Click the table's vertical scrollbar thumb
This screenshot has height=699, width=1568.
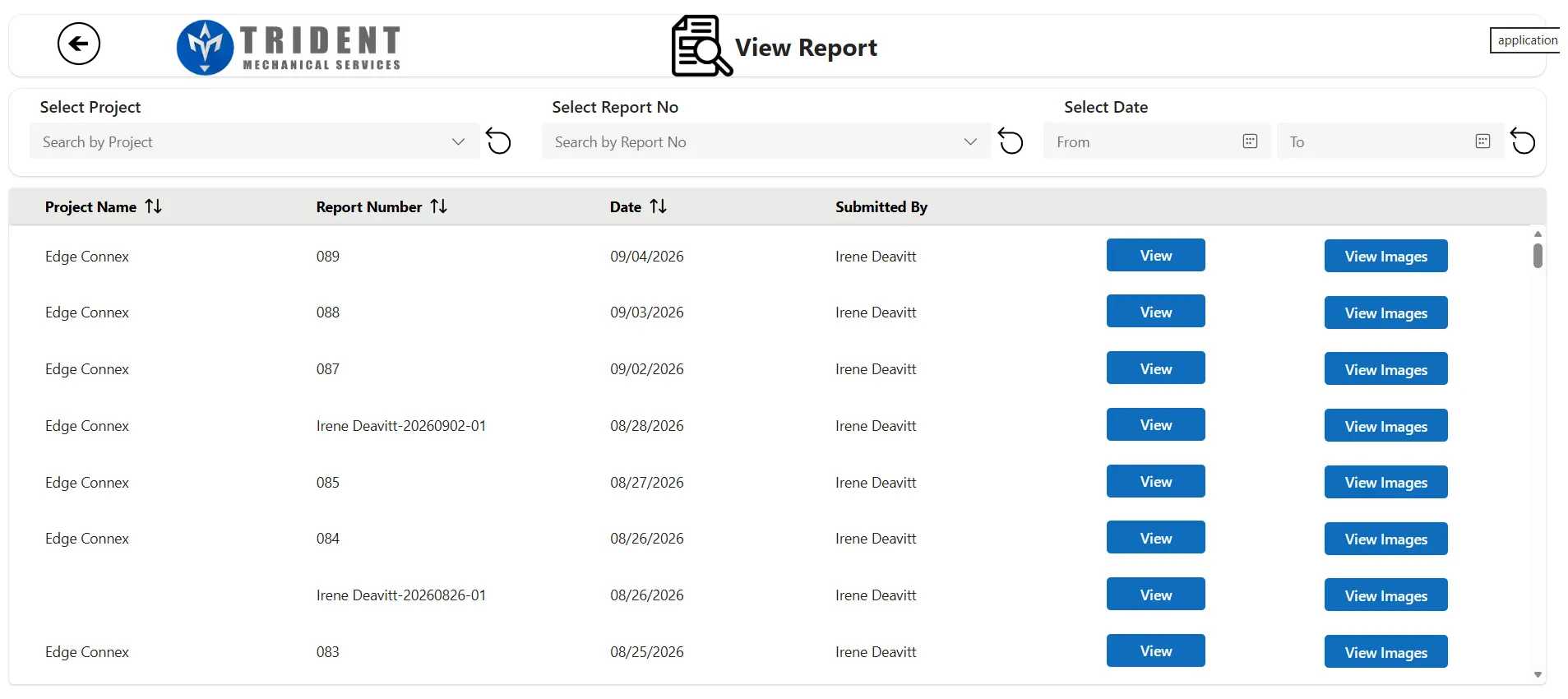(1538, 256)
